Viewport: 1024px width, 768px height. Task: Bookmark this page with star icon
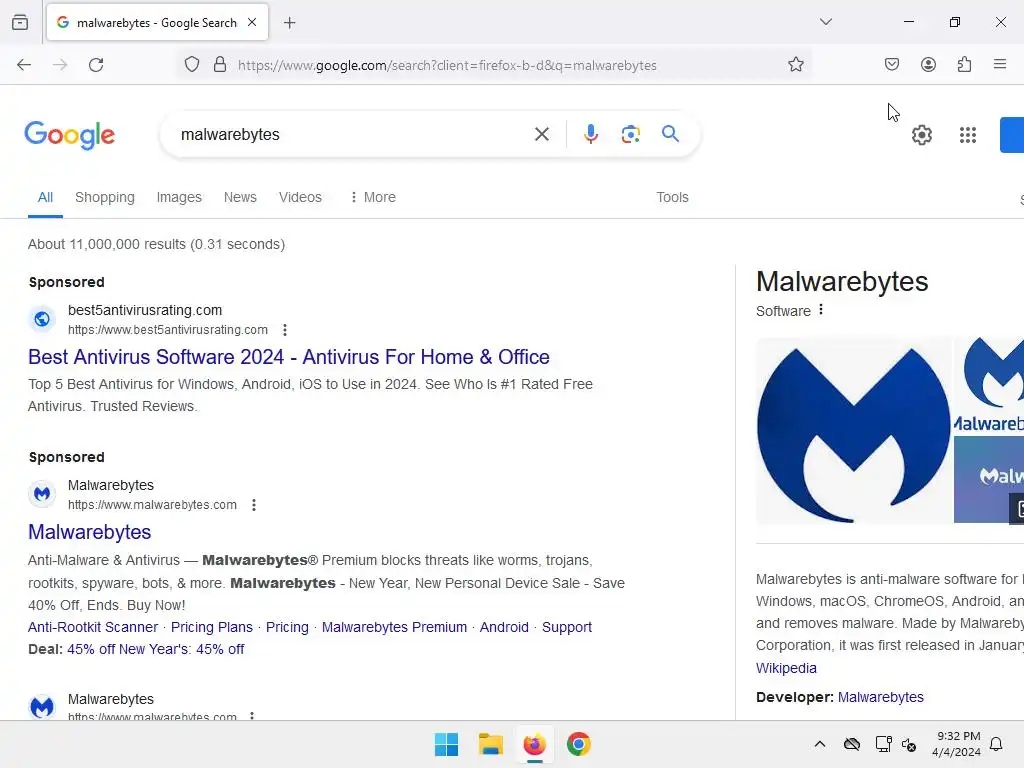coord(795,65)
